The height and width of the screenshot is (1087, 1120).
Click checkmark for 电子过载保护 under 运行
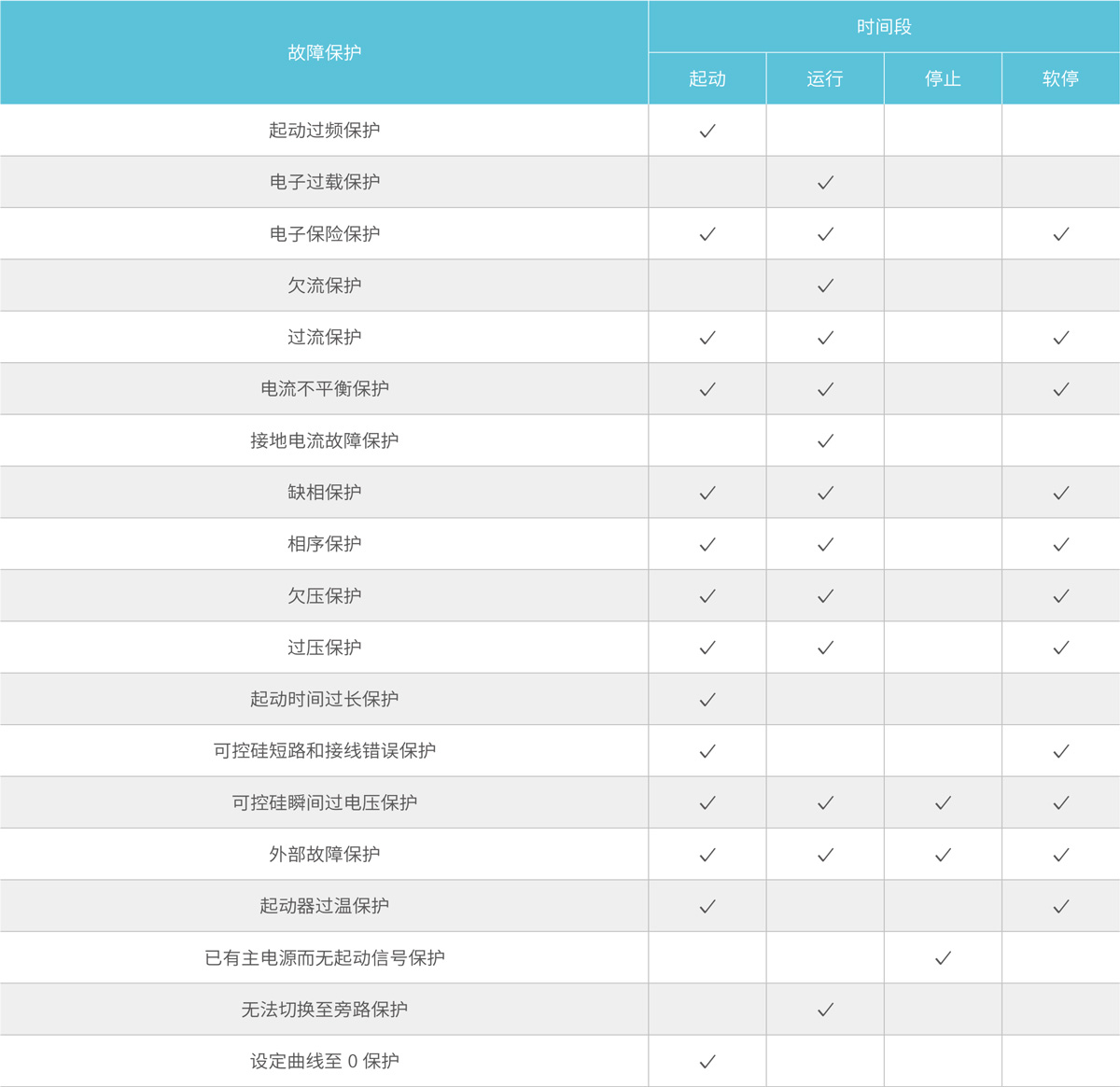coord(825,183)
